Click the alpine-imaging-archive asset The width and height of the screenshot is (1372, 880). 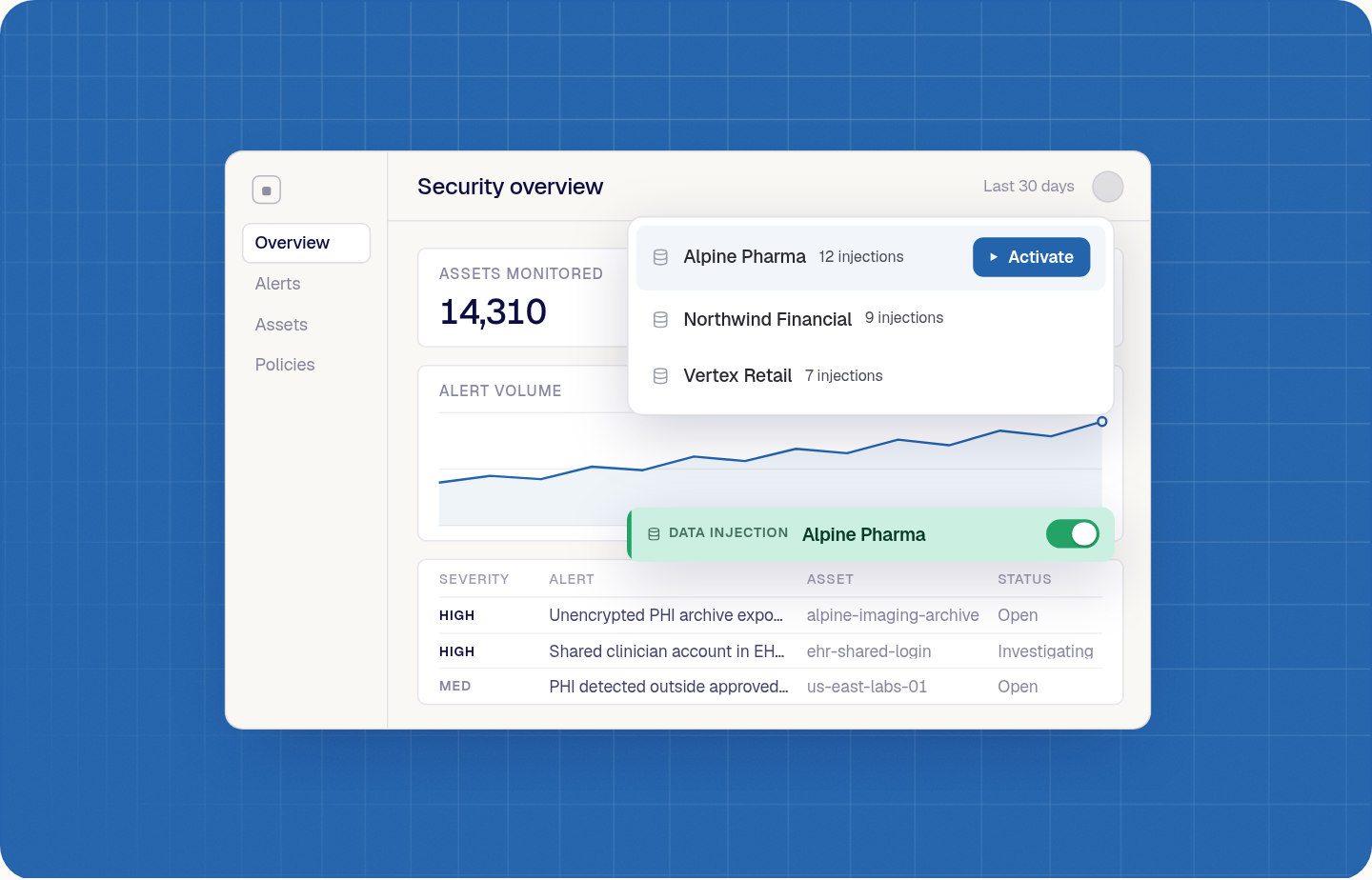[893, 615]
